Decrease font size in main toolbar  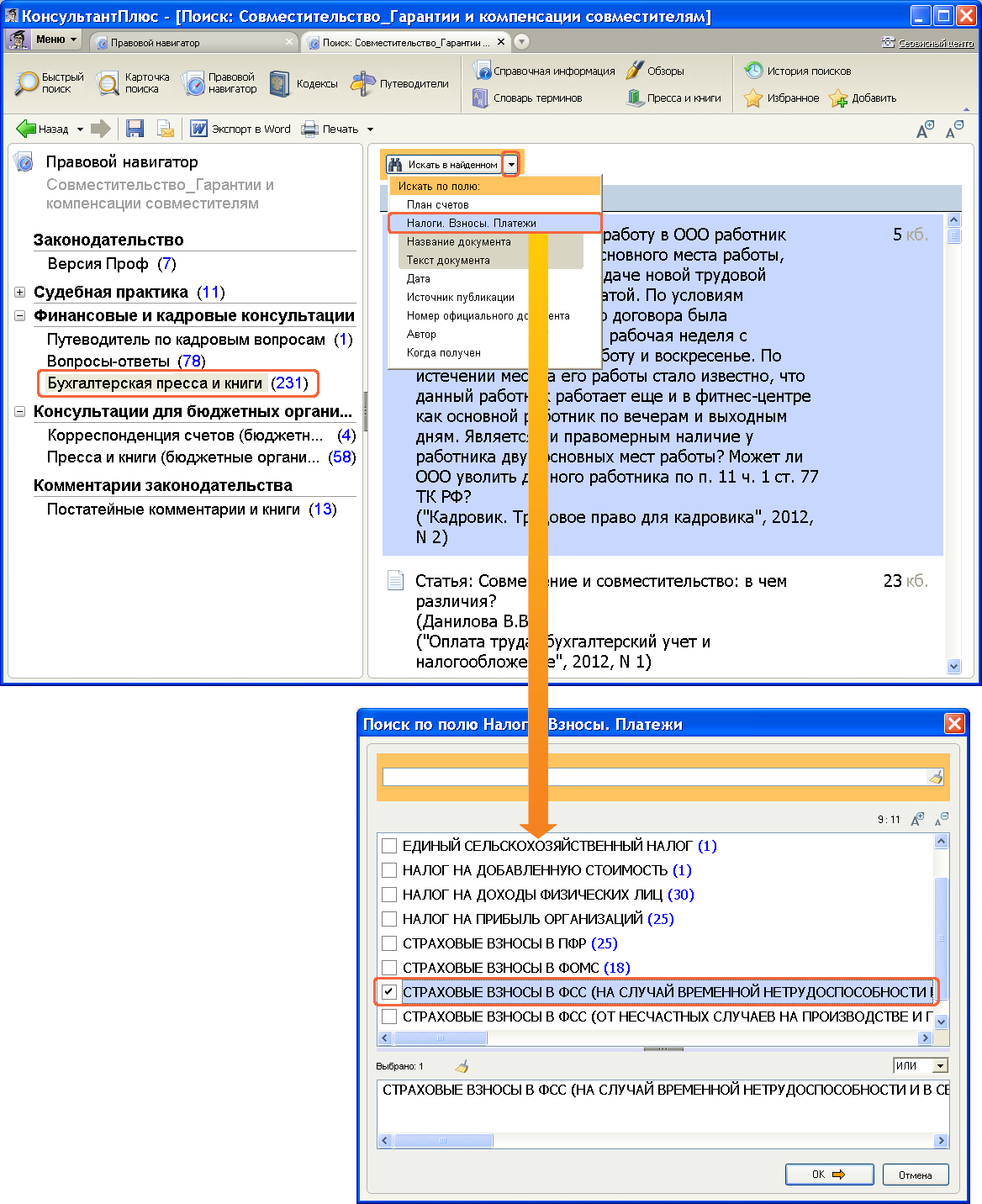click(954, 129)
